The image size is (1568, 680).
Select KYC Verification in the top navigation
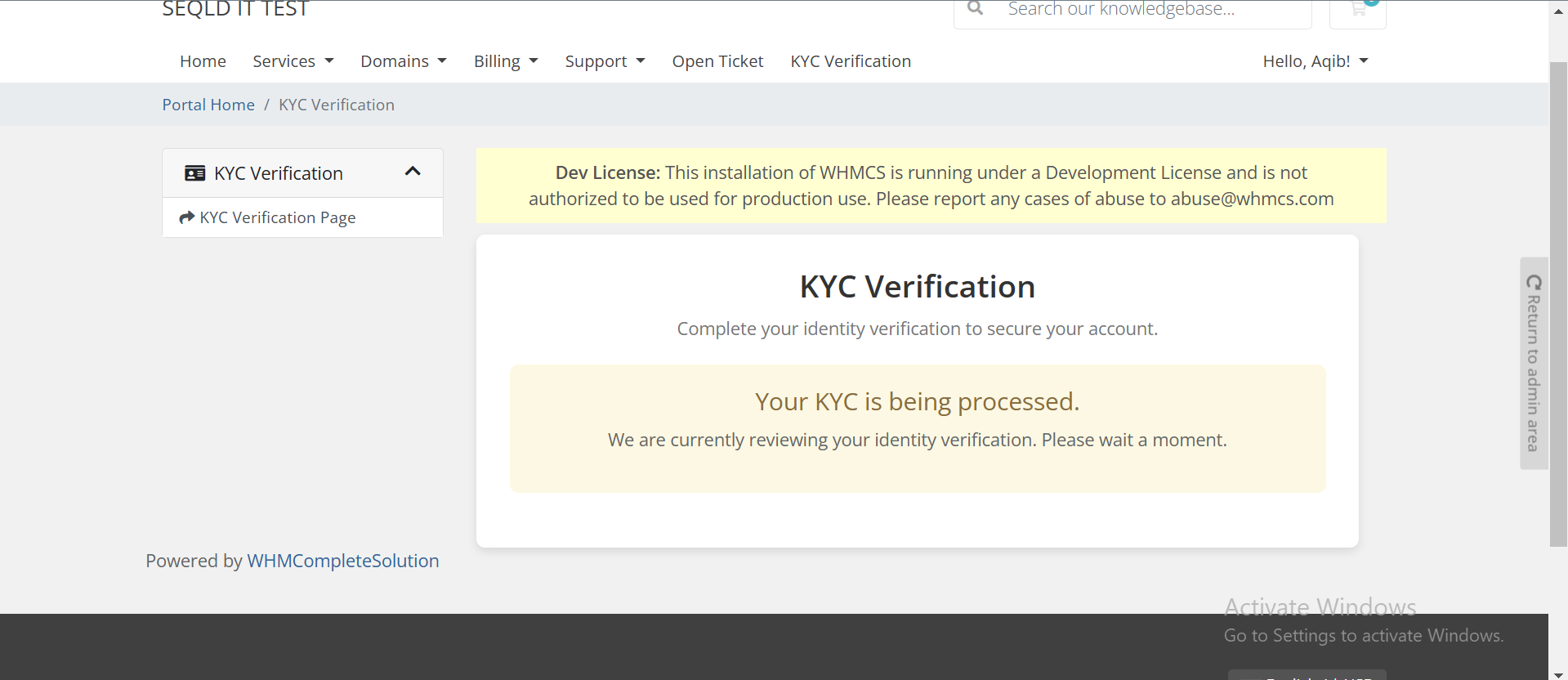point(851,61)
